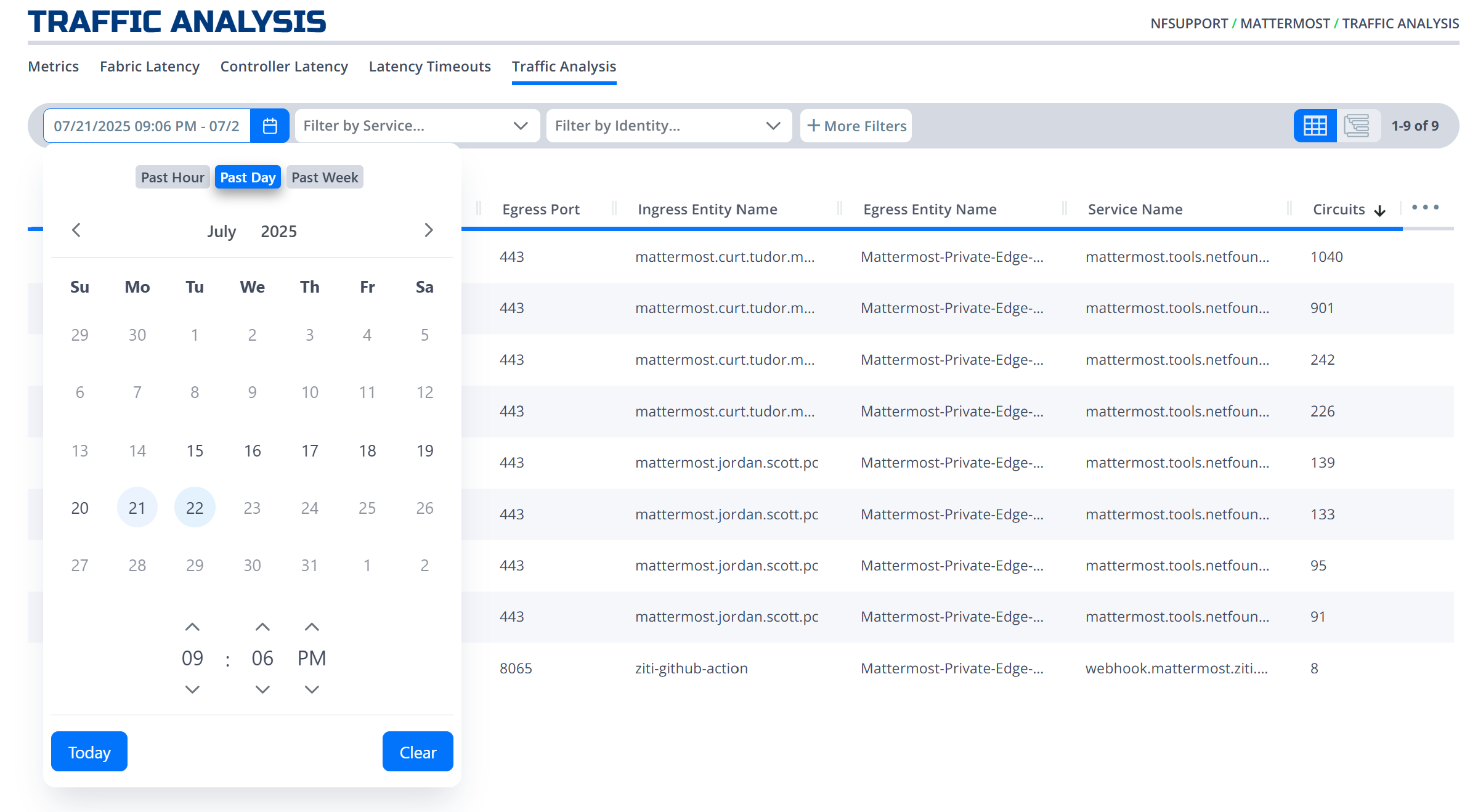Click the 8065 egress port cell
The width and height of the screenshot is (1470, 812).
[x=516, y=668]
